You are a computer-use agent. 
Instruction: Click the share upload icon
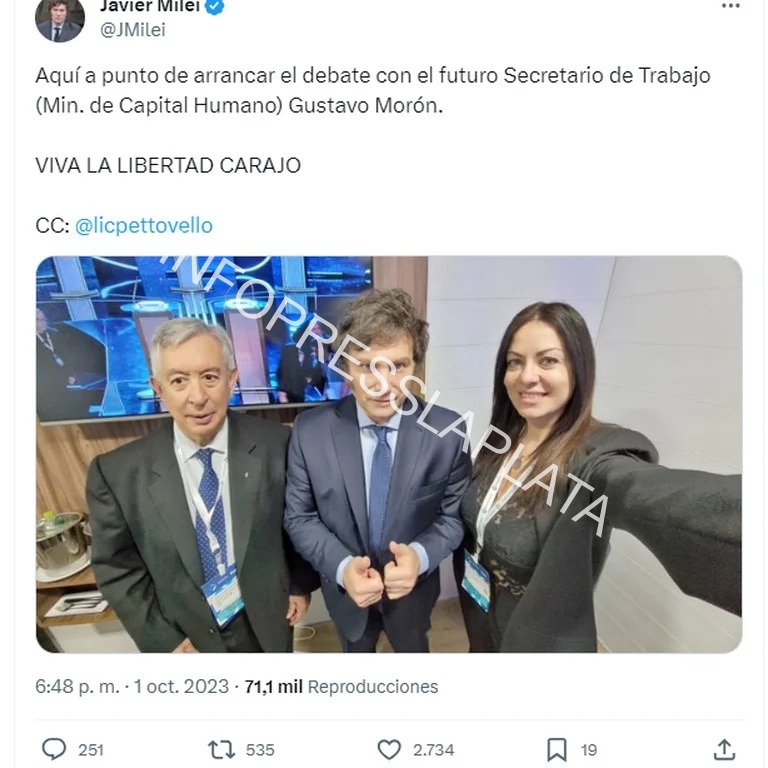pyautogui.click(x=724, y=749)
